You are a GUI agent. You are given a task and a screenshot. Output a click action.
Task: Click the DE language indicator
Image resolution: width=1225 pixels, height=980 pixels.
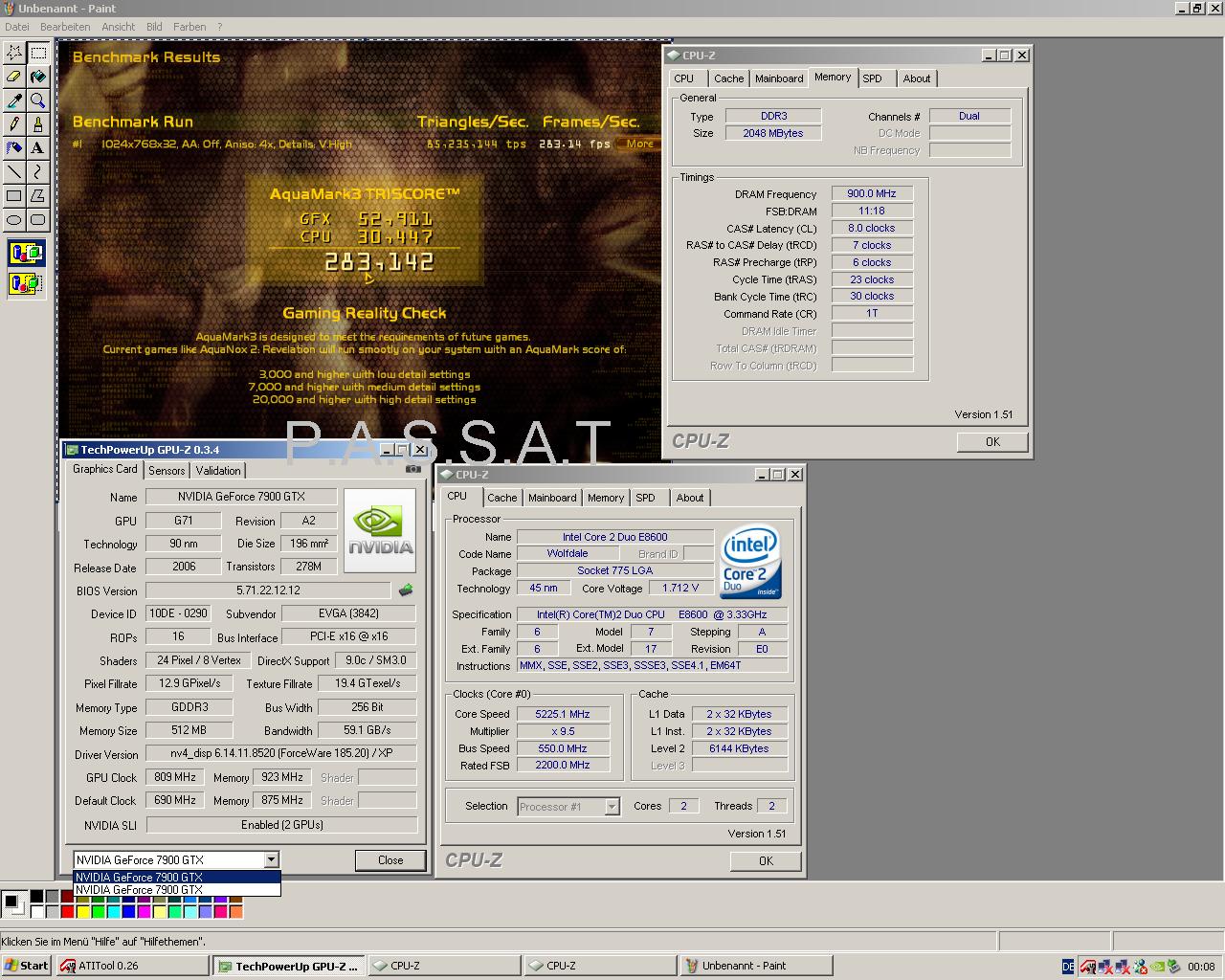pyautogui.click(x=1068, y=967)
